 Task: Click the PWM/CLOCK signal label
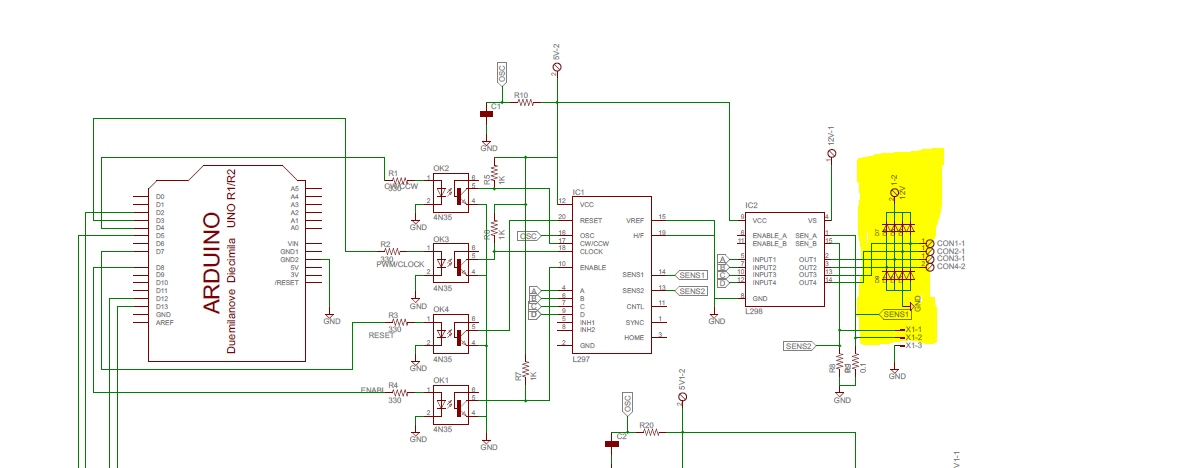400,264
